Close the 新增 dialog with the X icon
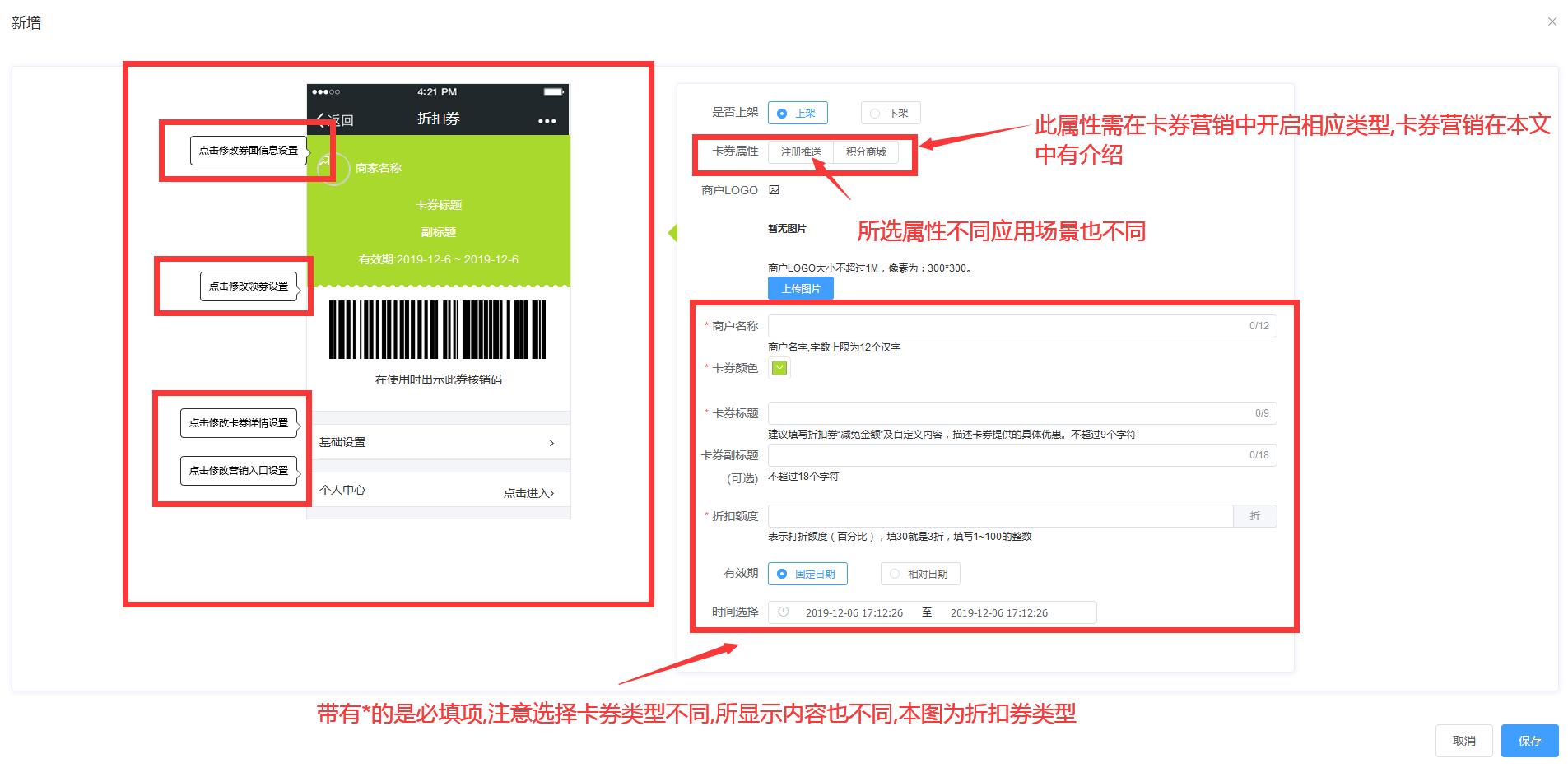Screen dimensions: 1568x768 point(1552,21)
